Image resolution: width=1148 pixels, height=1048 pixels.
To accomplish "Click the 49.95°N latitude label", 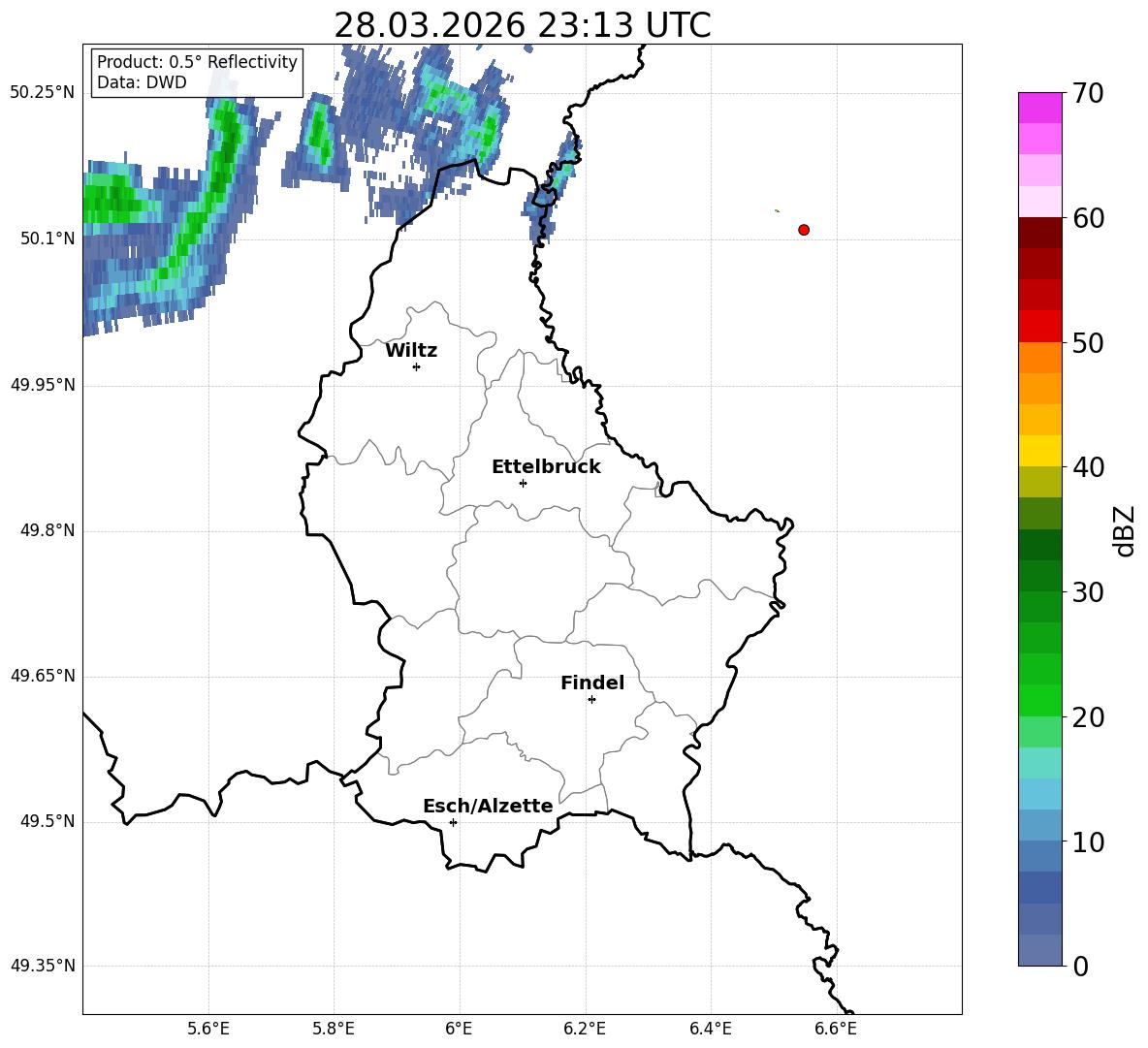I will 43,384.
